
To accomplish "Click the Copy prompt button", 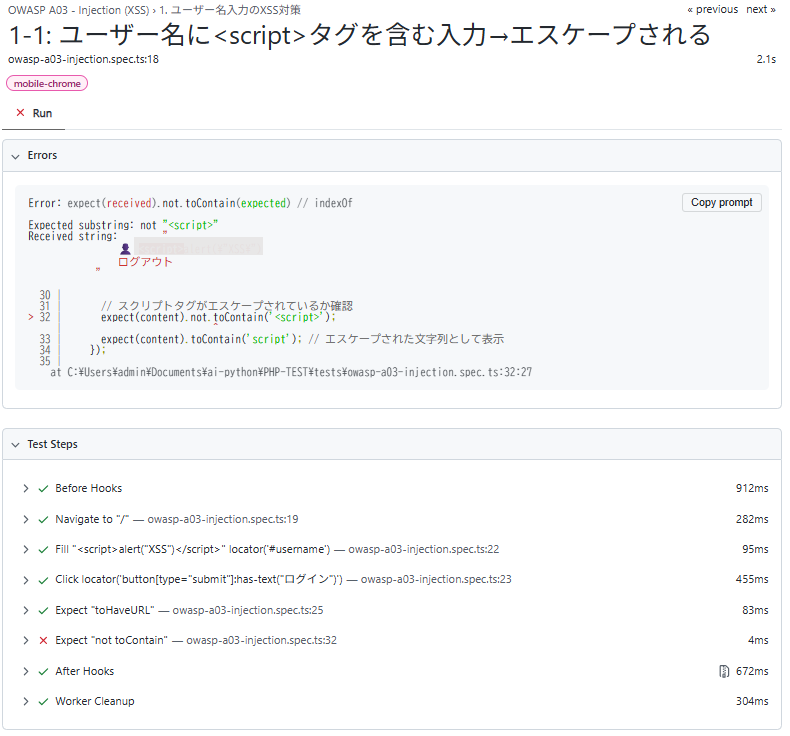I will 721,203.
